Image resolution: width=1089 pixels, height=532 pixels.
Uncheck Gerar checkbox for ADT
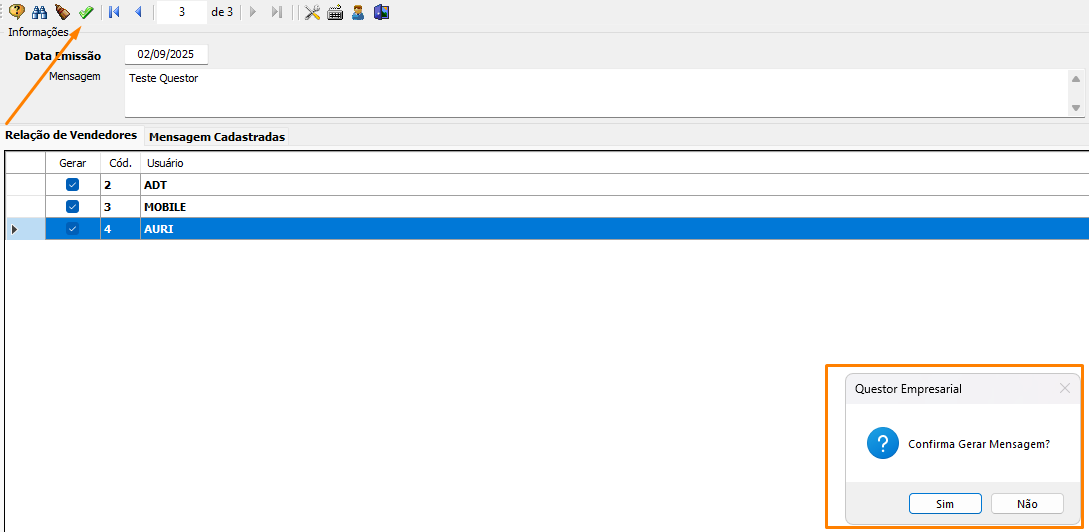(x=72, y=185)
